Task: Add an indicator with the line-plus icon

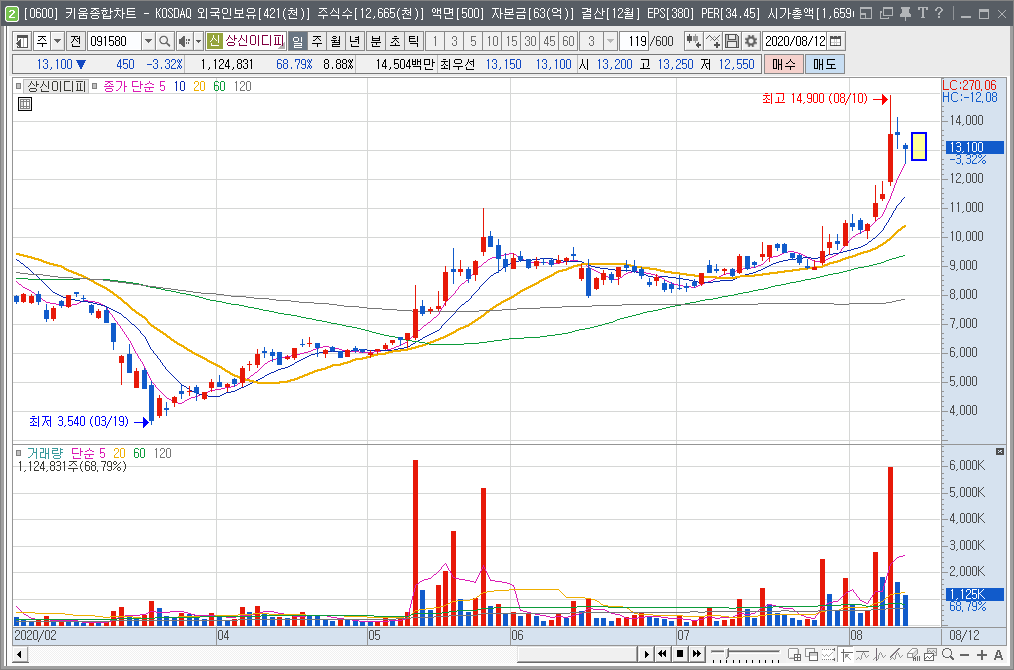Action: [x=713, y=41]
